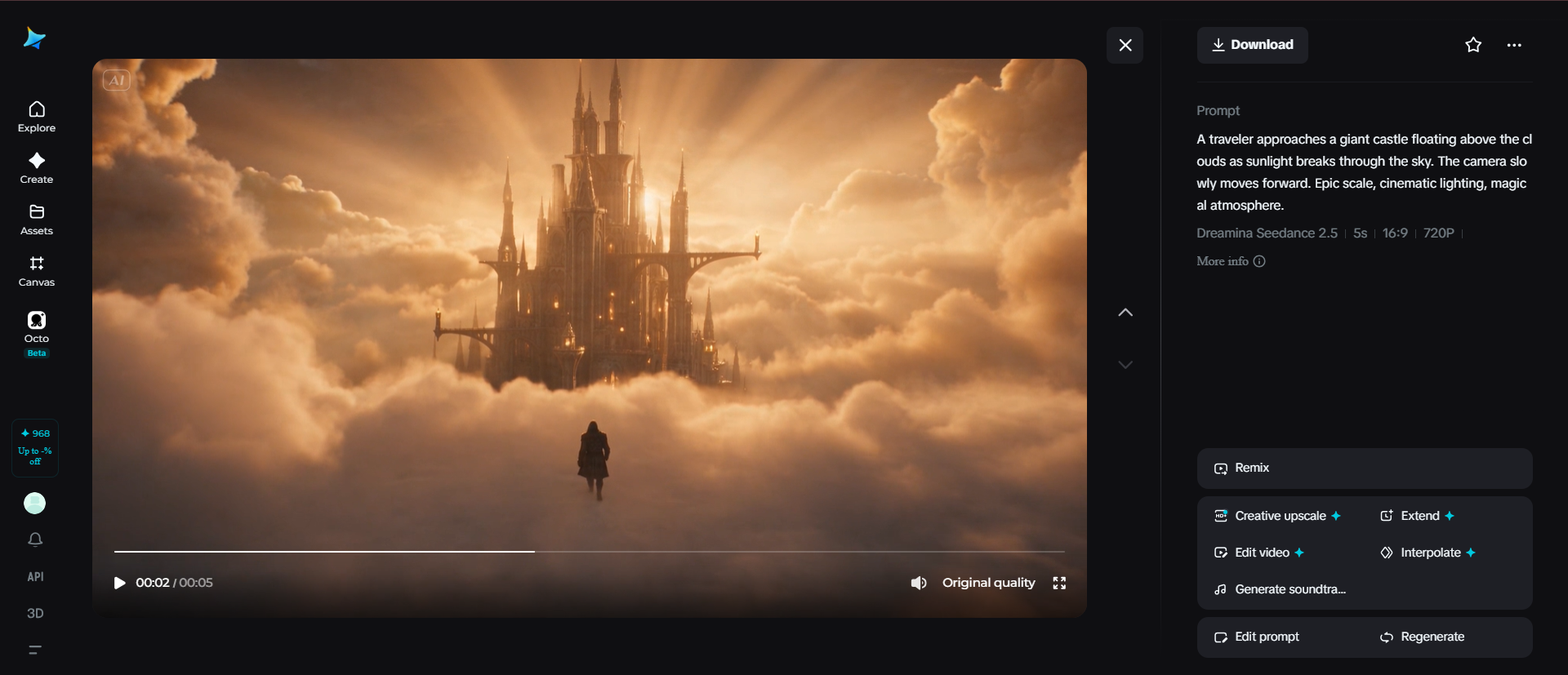
Task: Click the 16:9 aspect ratio label
Action: coord(1395,233)
